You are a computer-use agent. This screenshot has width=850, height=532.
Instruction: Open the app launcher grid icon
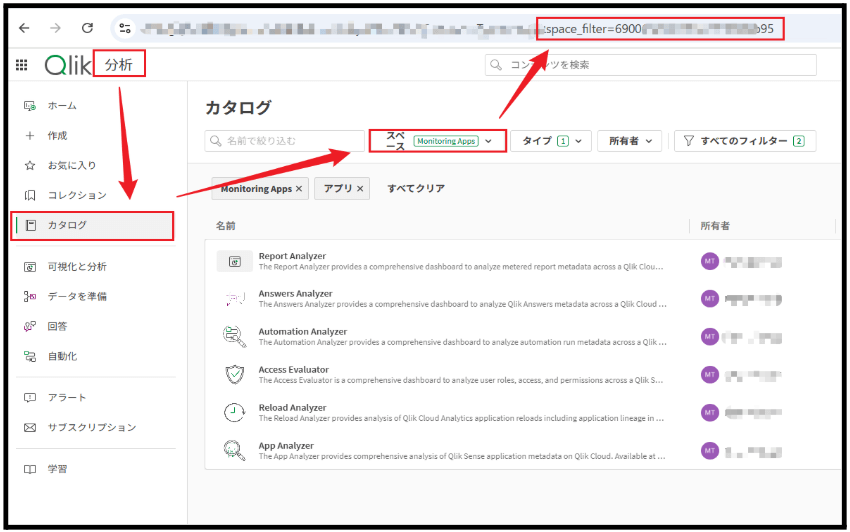[21, 65]
